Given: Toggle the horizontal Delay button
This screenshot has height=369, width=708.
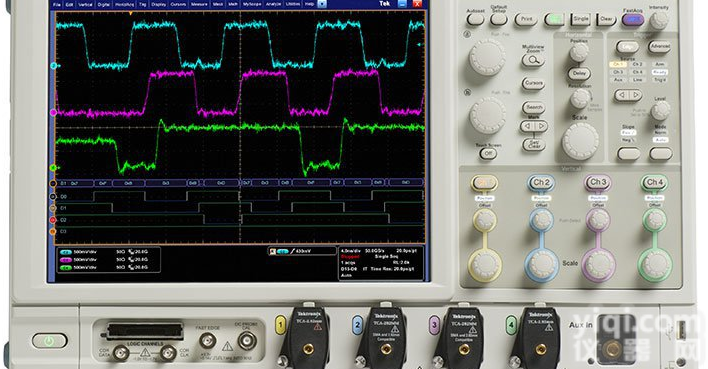Looking at the screenshot, I should (x=579, y=73).
